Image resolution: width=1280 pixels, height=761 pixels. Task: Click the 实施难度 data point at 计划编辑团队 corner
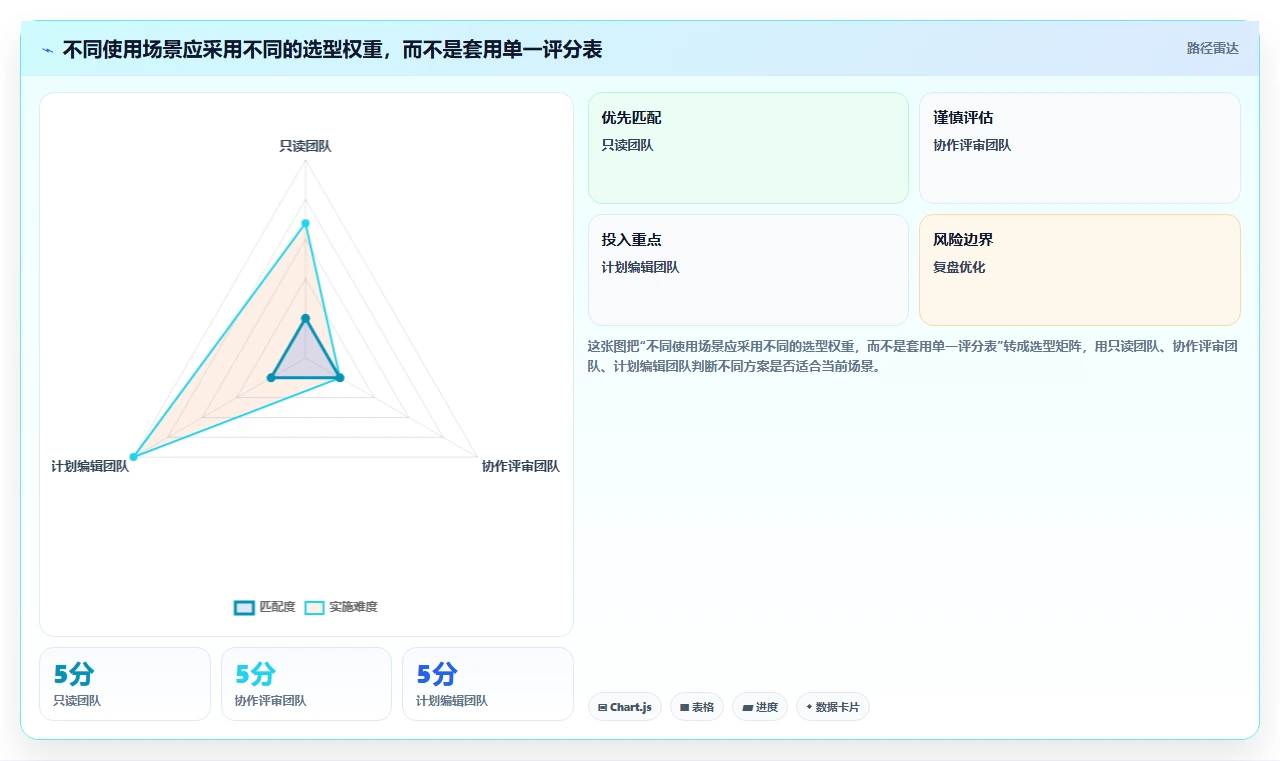[133, 457]
